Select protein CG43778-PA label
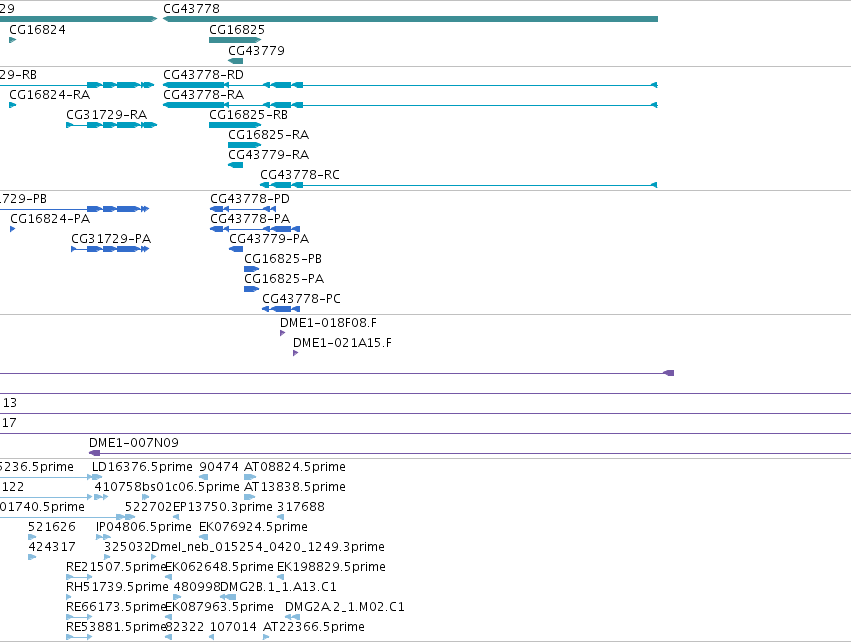 click(x=250, y=219)
